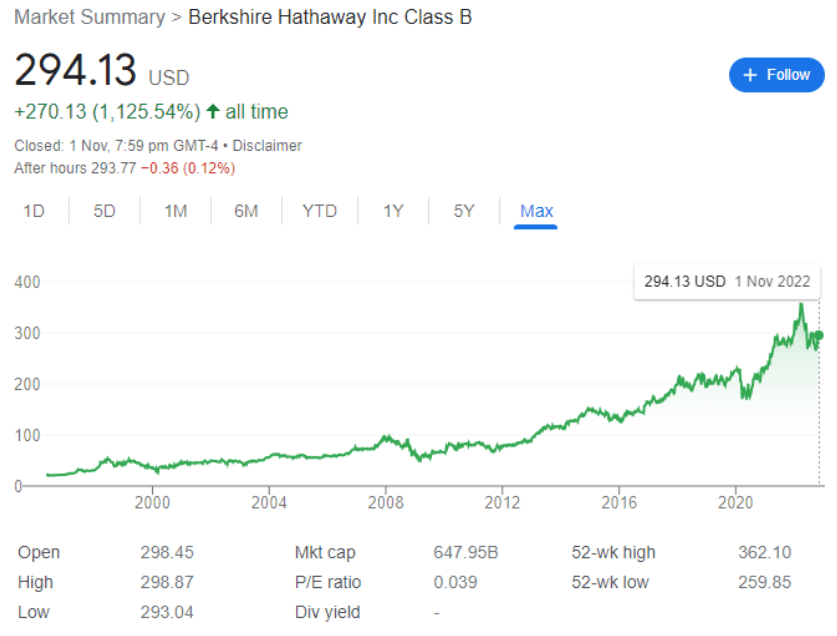Show the 6M chart range
The width and height of the screenshot is (837, 636).
pos(246,211)
